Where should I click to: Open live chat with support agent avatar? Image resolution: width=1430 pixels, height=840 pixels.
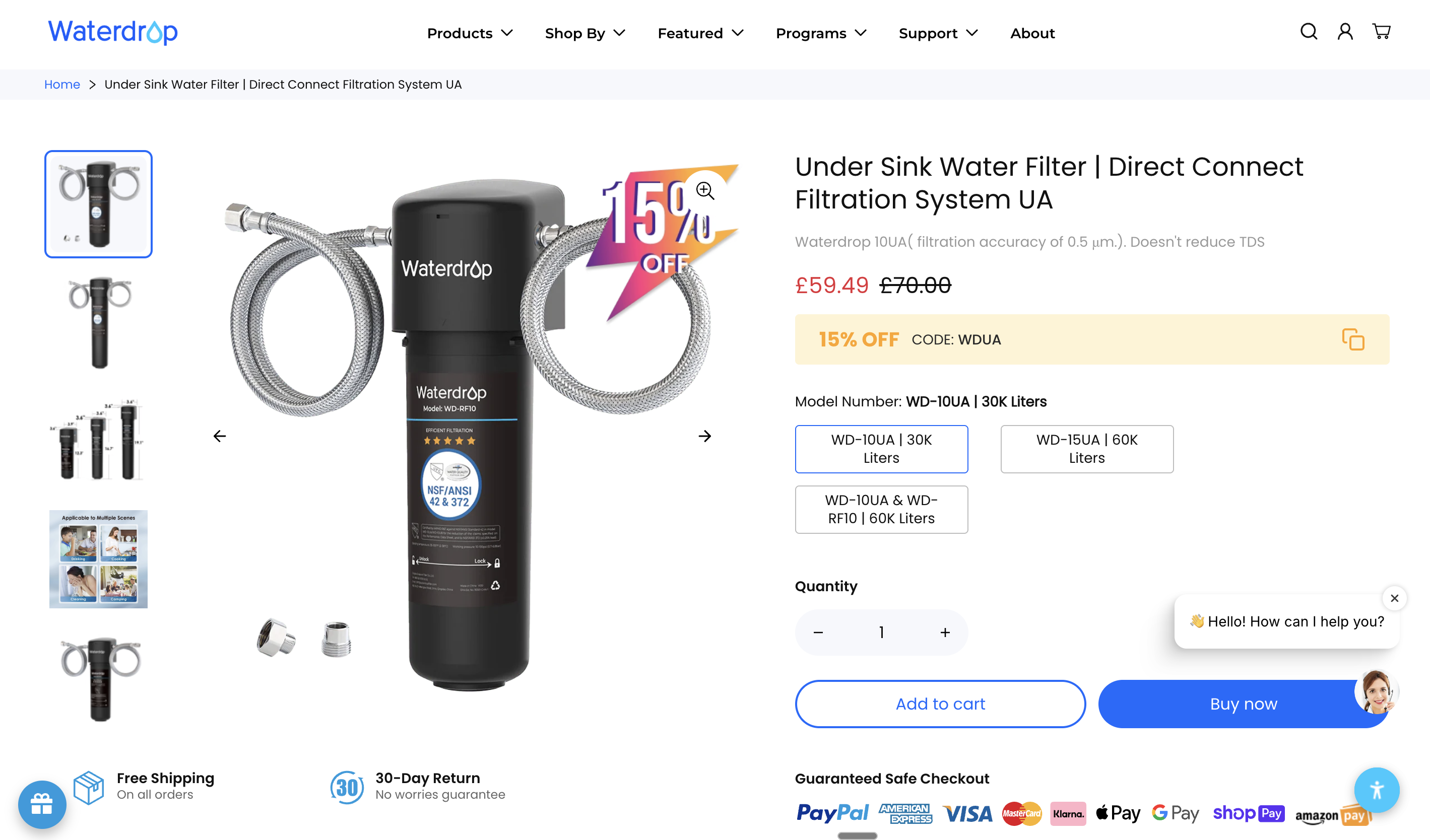click(1377, 691)
